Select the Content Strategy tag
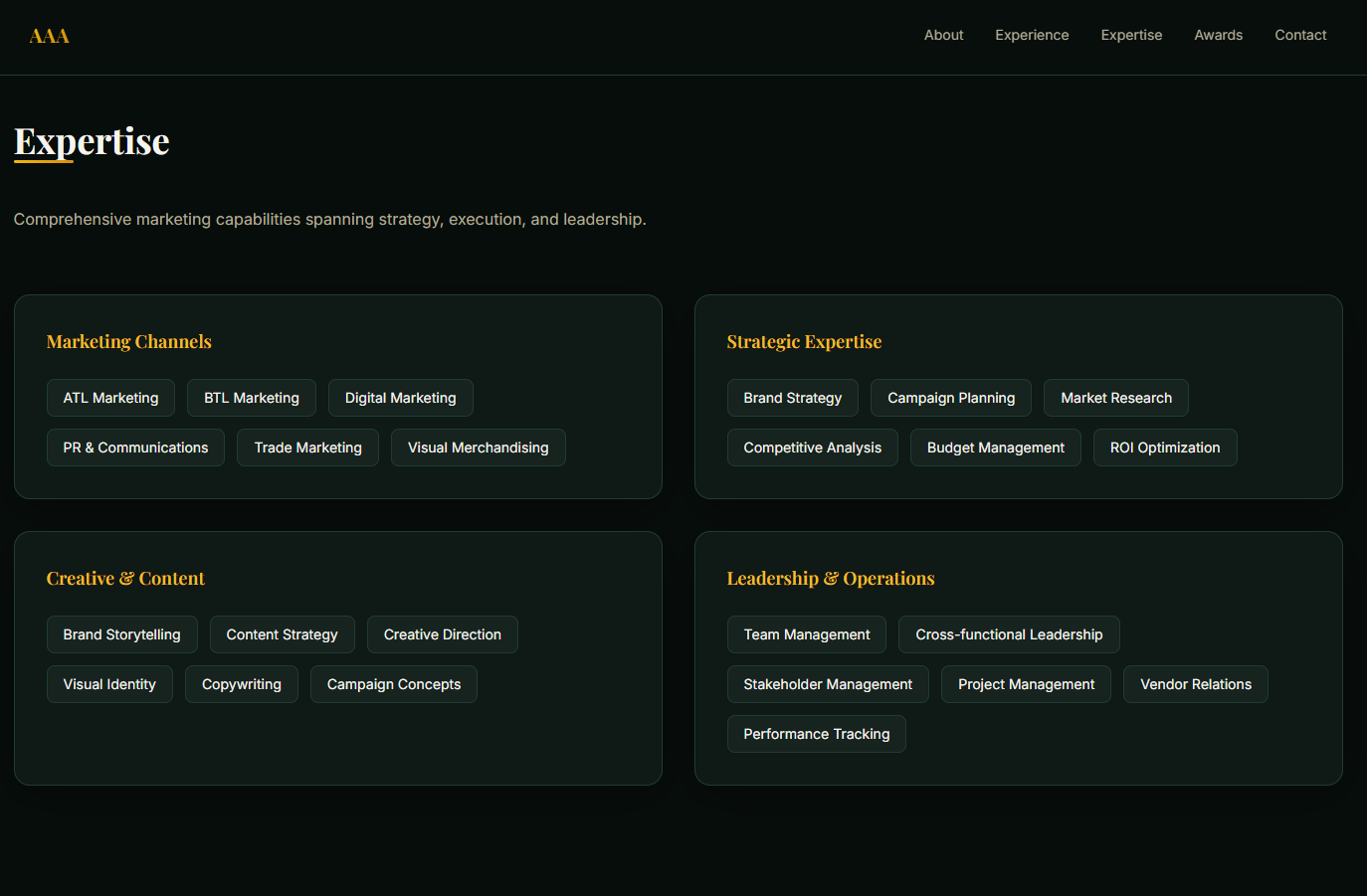The width and height of the screenshot is (1367, 896). (283, 634)
